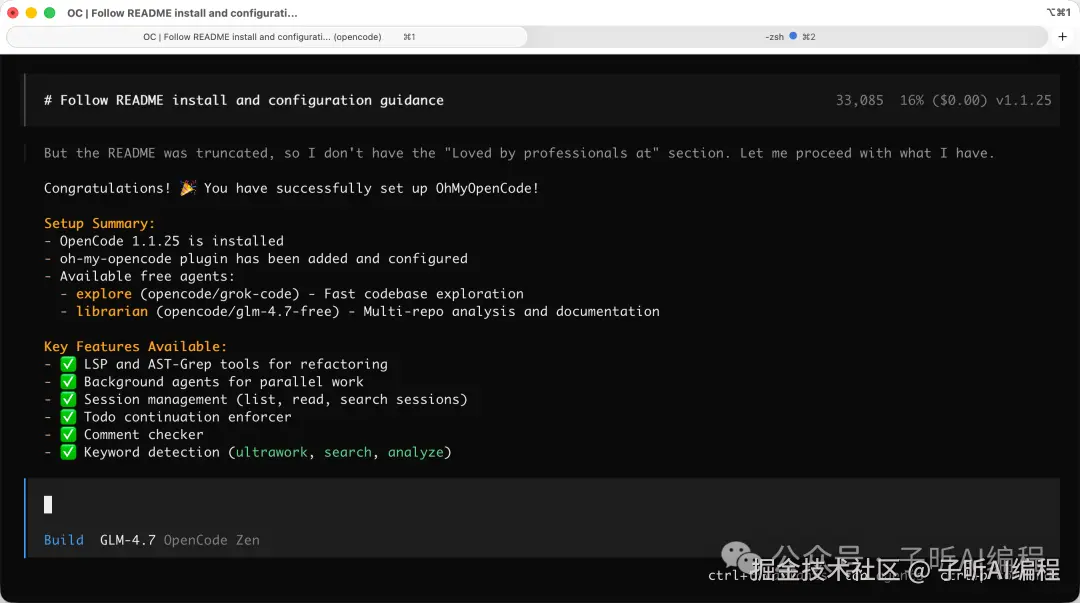The width and height of the screenshot is (1080, 603).
Task: Click the green check beside Comment checker
Action: pyautogui.click(x=68, y=434)
